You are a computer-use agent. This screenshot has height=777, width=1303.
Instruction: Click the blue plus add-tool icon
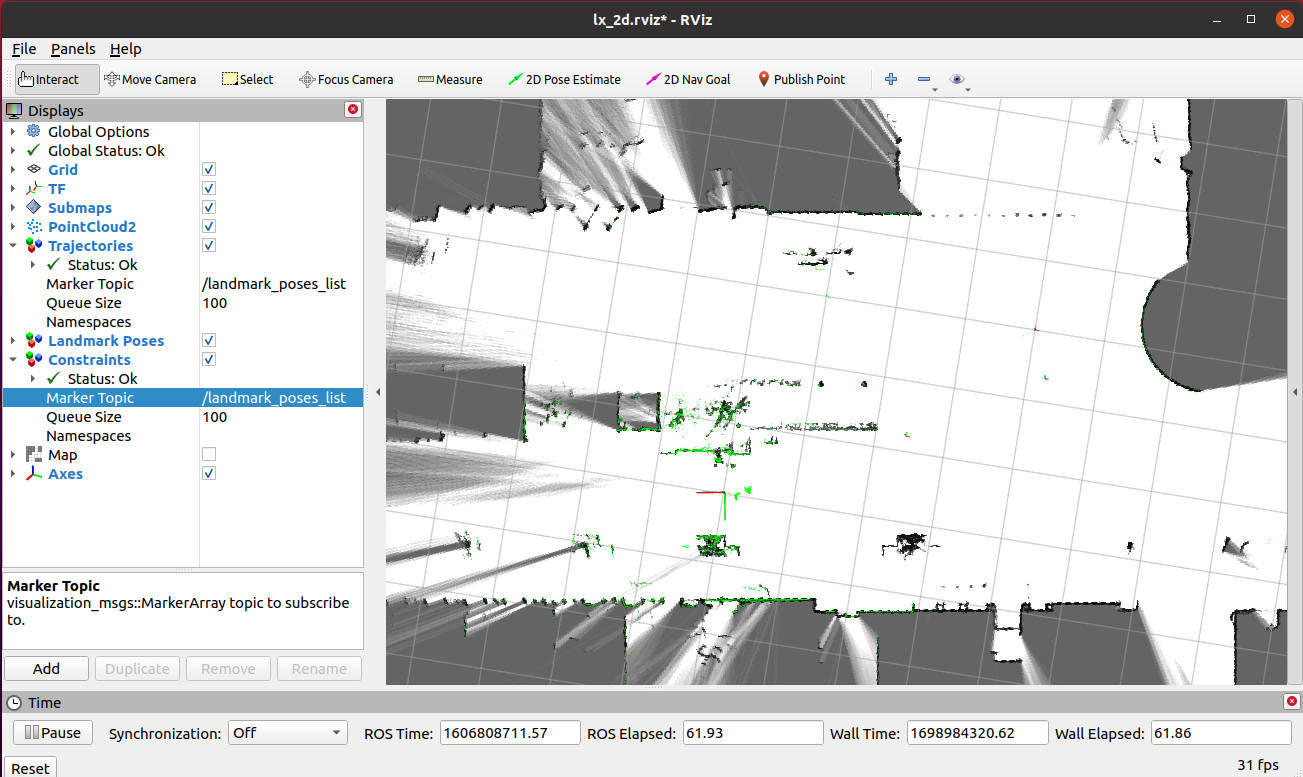[891, 79]
